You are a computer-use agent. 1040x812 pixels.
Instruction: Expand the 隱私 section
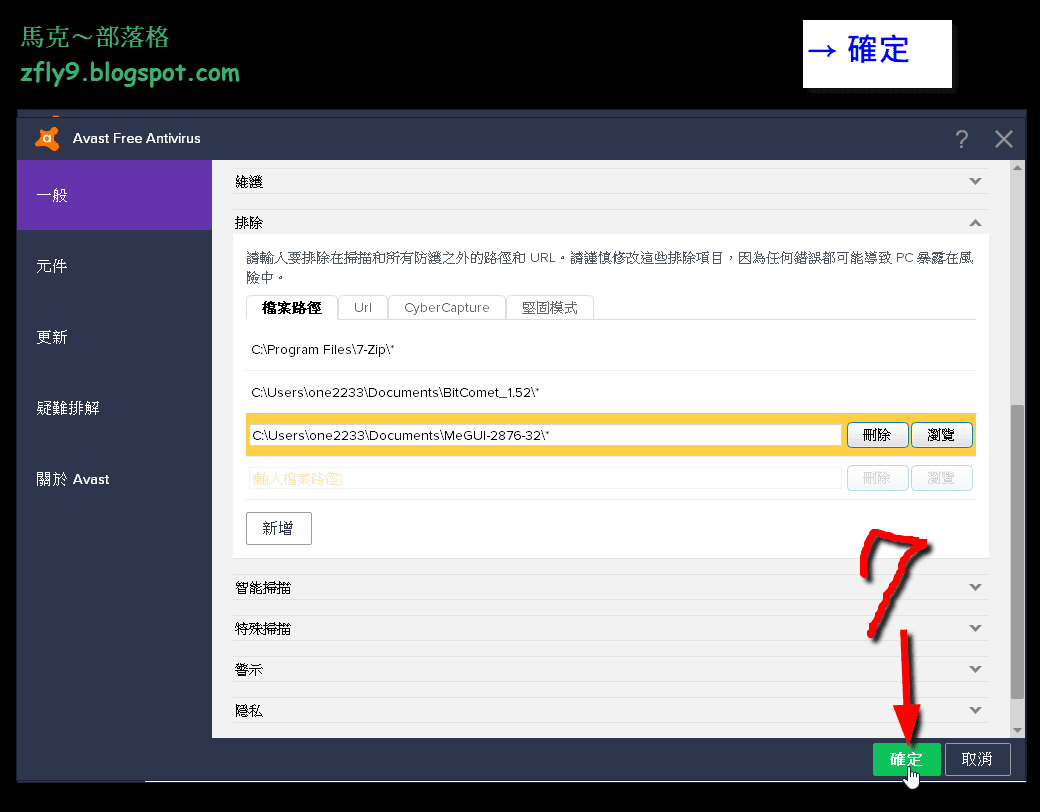coord(611,710)
